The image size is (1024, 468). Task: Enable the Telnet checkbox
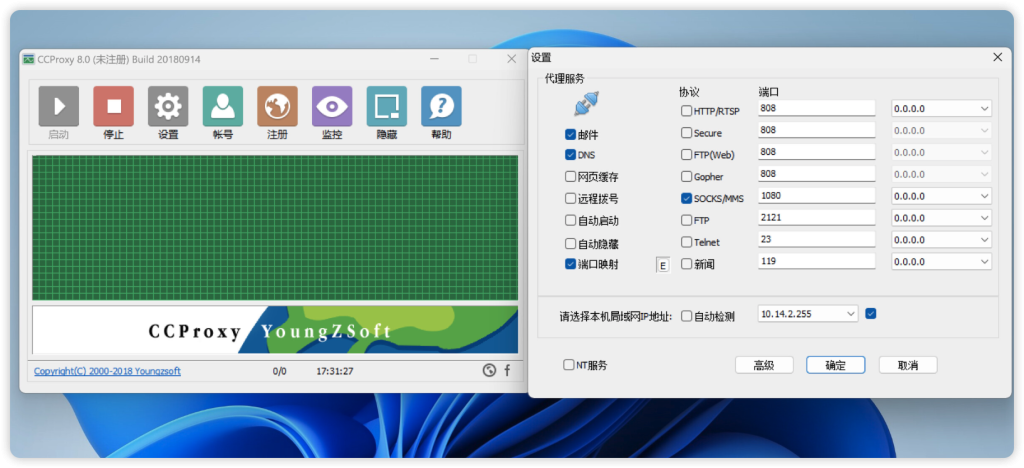point(686,242)
